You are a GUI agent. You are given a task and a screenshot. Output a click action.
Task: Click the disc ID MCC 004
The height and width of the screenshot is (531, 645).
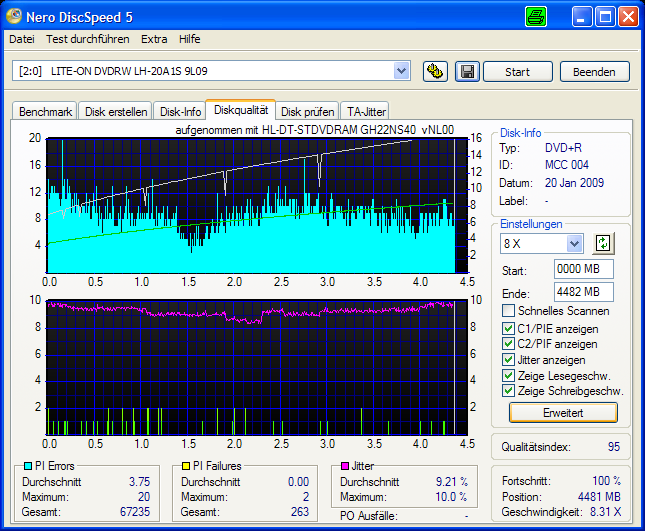point(567,165)
